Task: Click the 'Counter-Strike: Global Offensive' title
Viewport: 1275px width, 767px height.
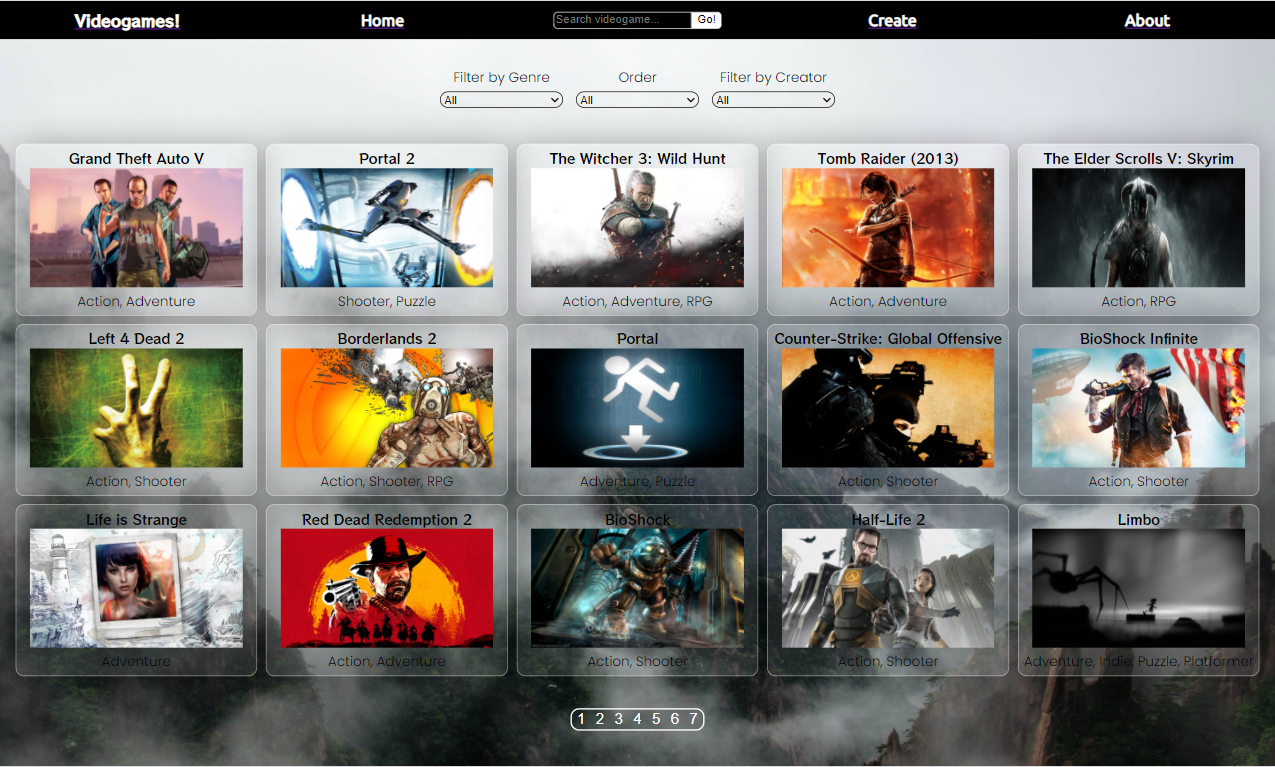Action: pyautogui.click(x=888, y=339)
